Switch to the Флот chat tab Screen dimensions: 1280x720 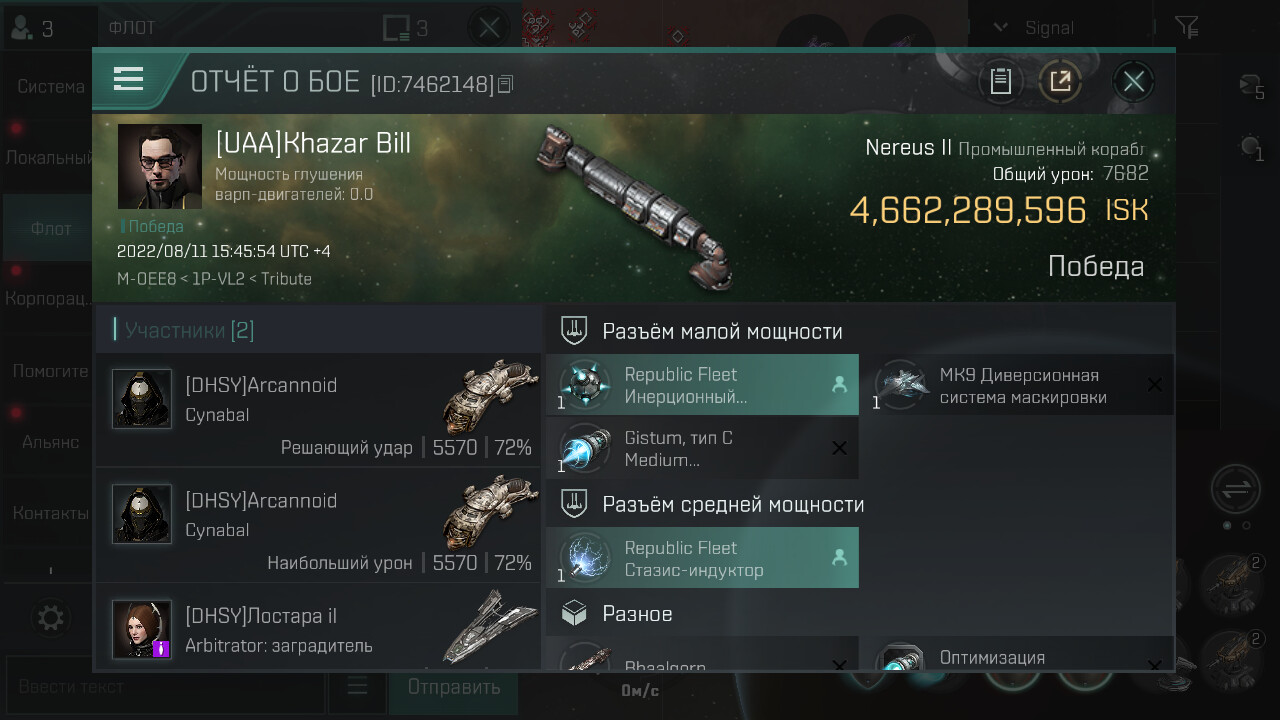50,229
